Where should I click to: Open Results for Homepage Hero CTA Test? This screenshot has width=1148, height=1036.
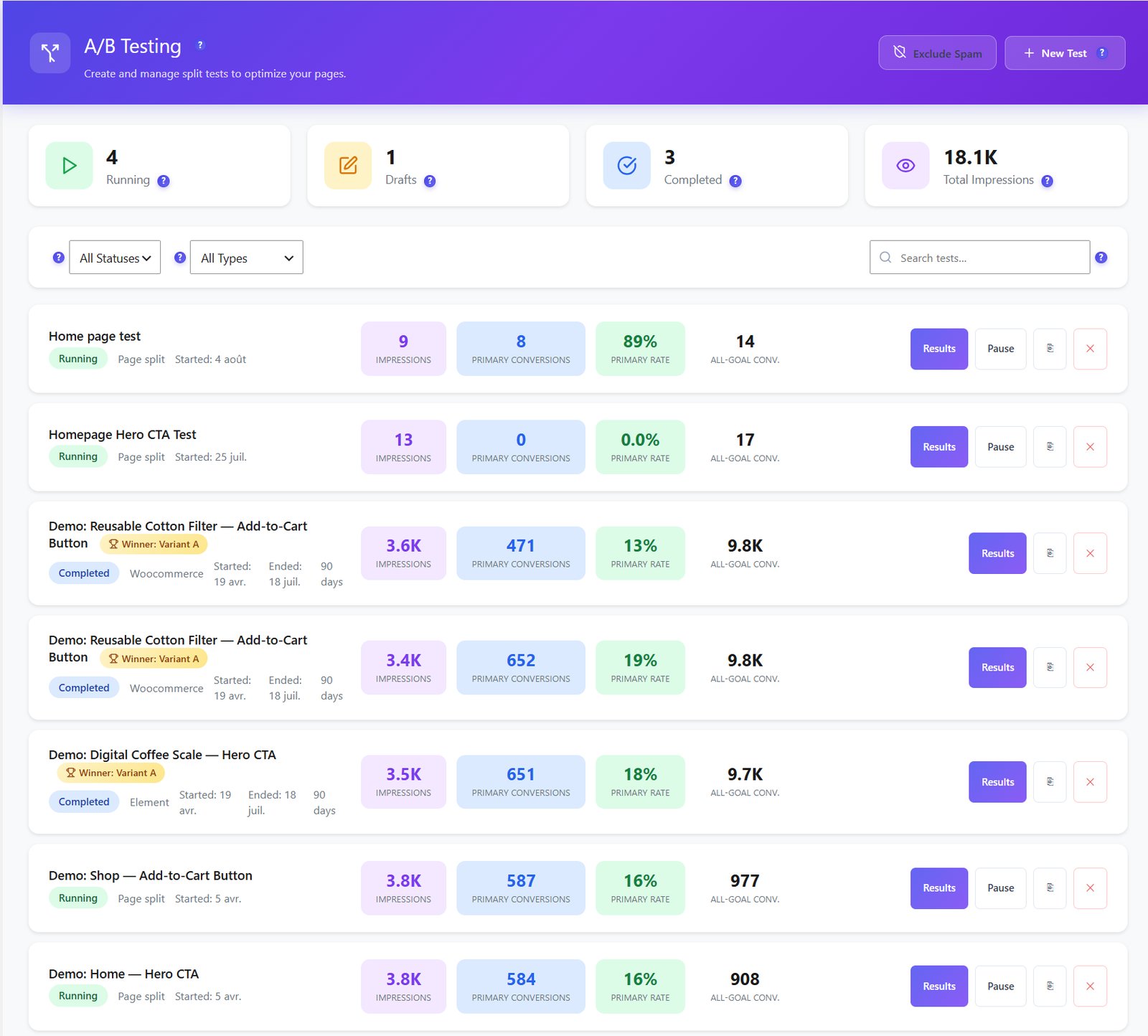[939, 447]
